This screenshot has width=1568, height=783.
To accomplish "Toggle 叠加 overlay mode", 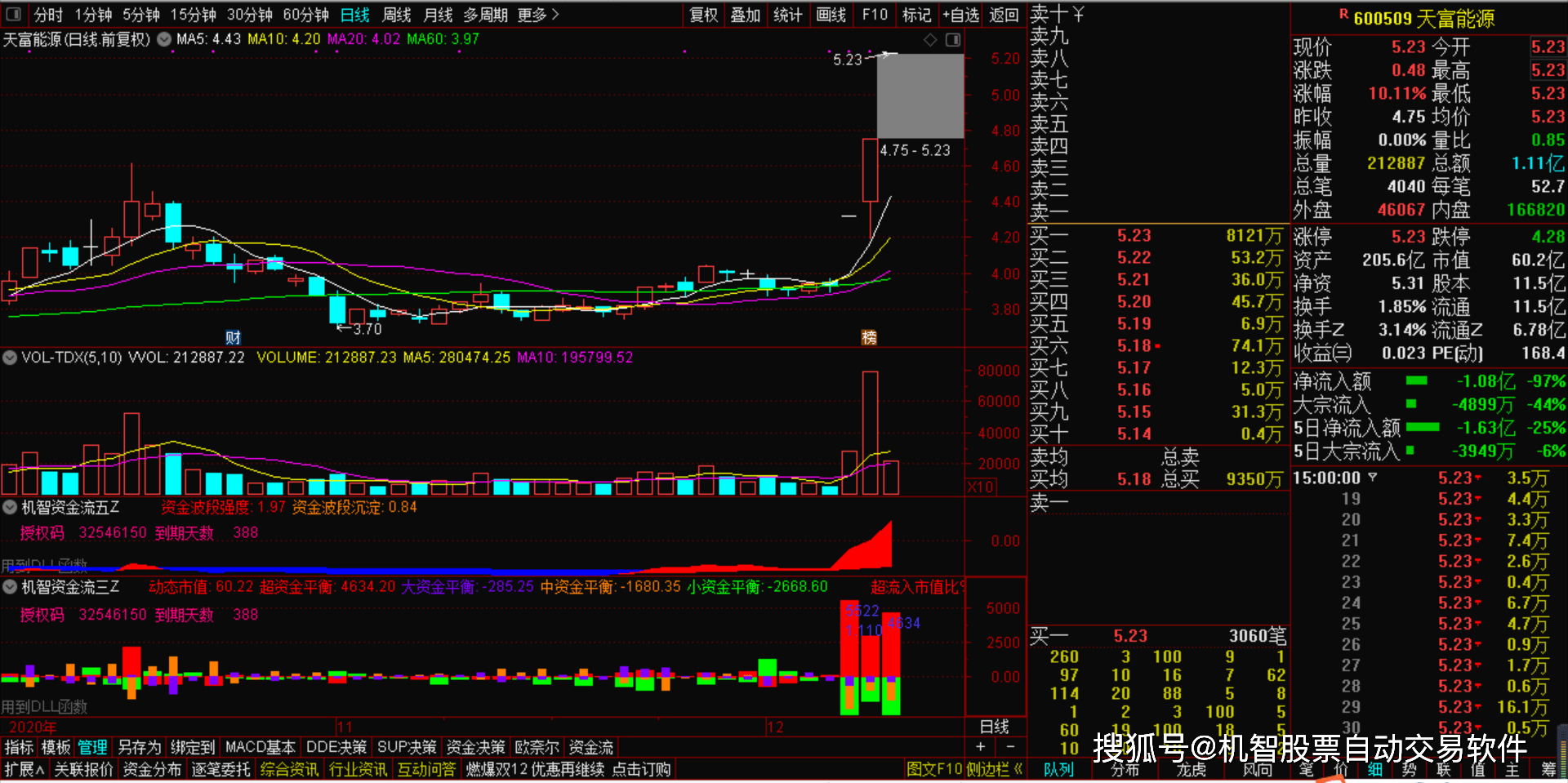I will (x=745, y=15).
